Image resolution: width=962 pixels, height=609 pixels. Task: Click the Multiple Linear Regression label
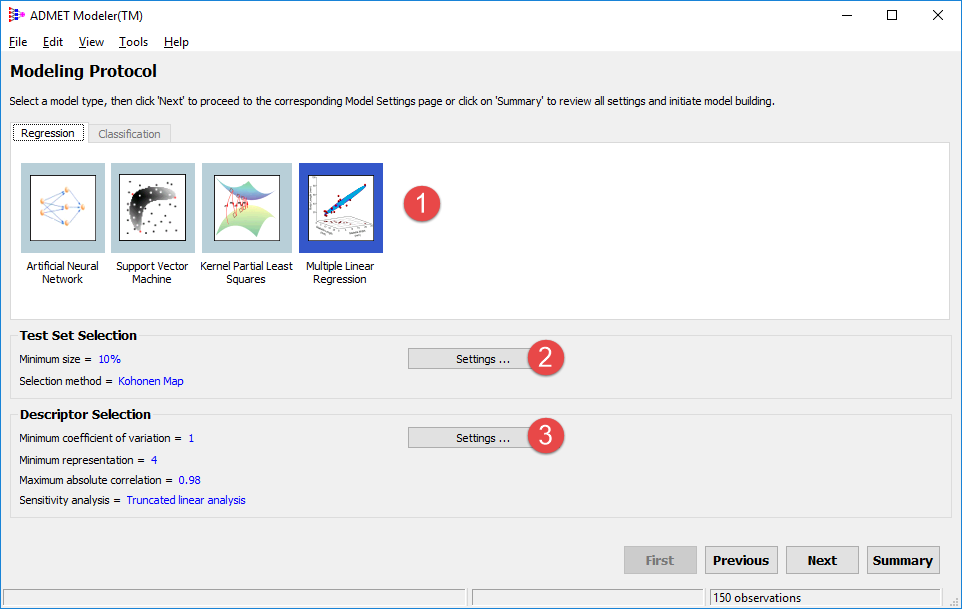[340, 272]
